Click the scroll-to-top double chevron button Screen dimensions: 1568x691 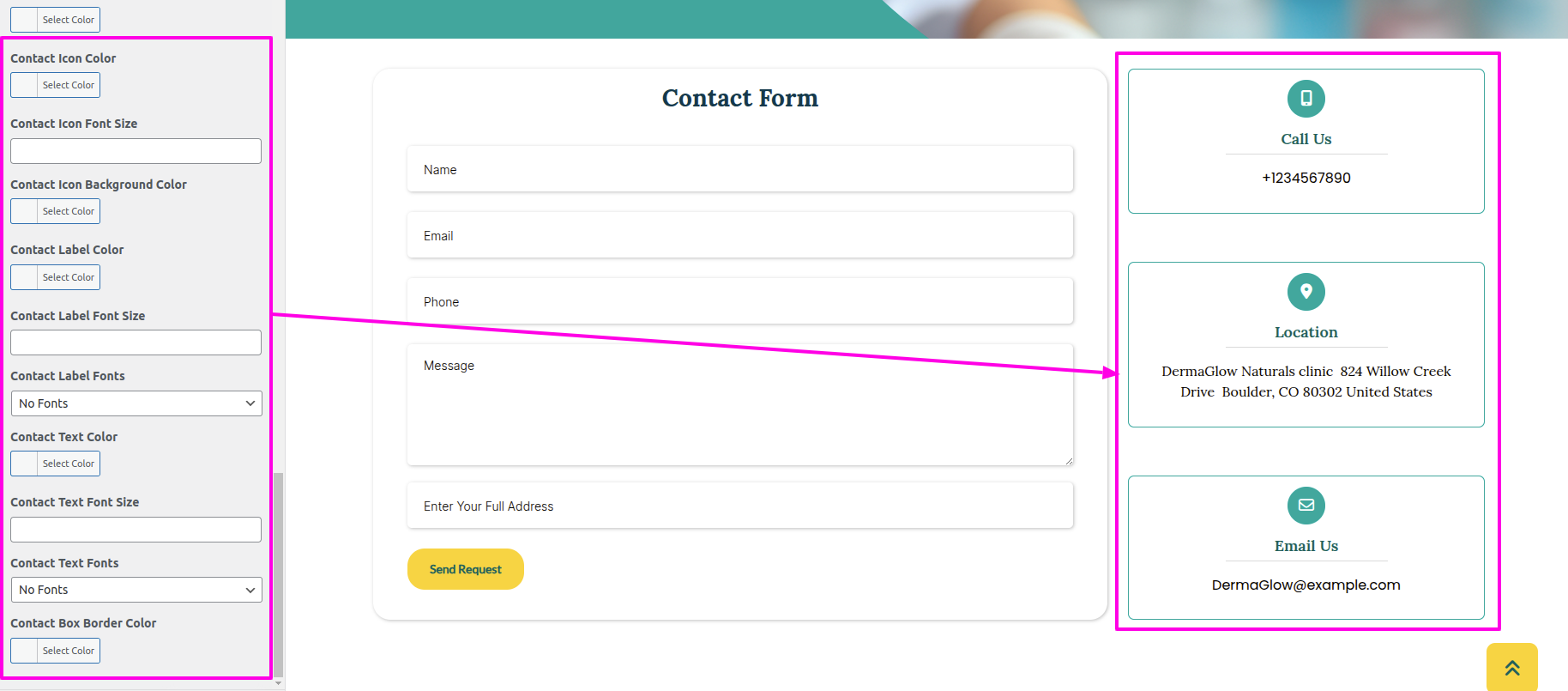coord(1511,667)
